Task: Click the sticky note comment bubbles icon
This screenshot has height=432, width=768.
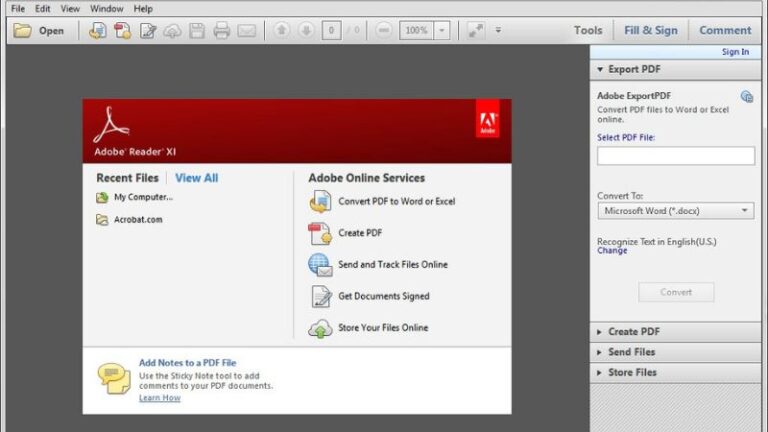Action: point(114,378)
